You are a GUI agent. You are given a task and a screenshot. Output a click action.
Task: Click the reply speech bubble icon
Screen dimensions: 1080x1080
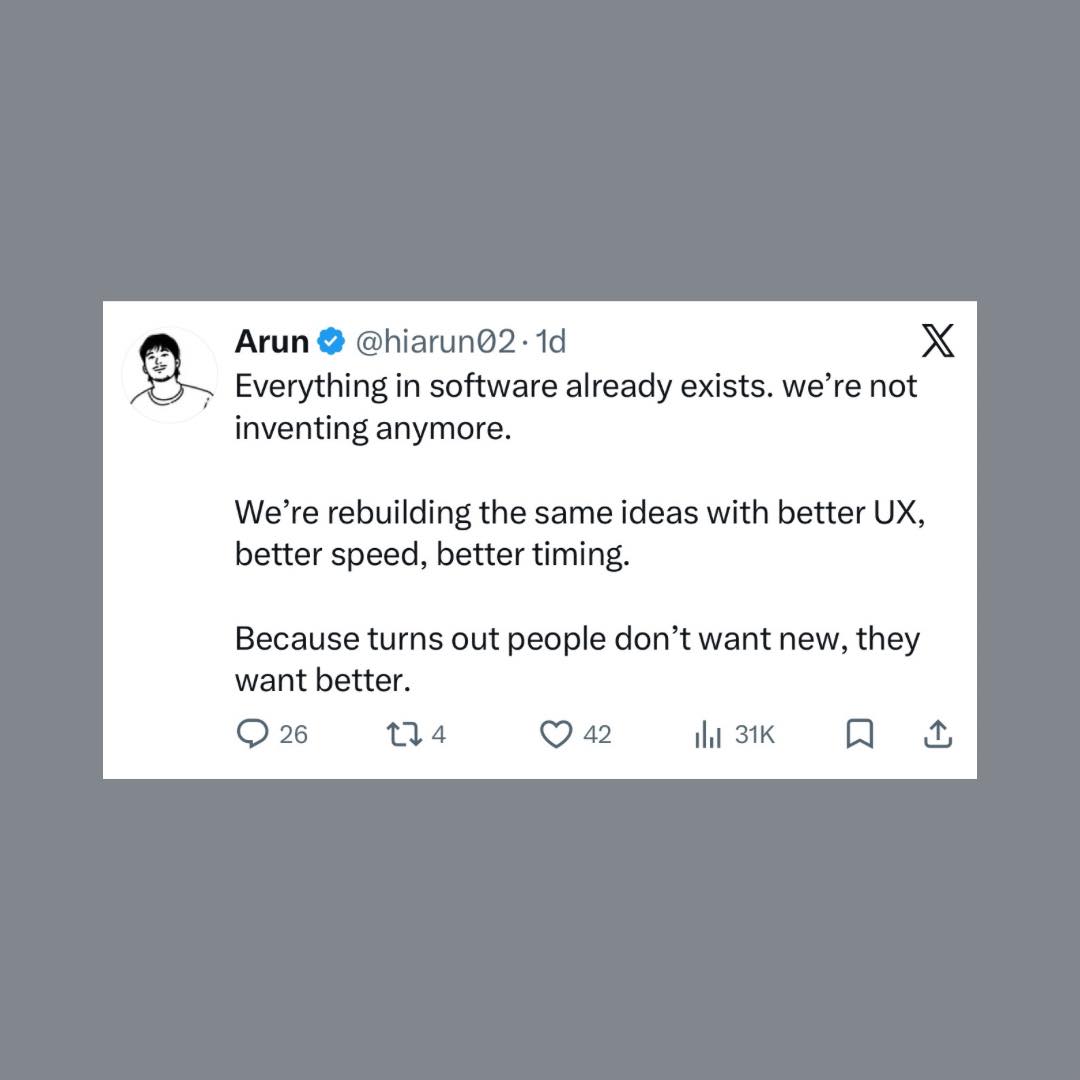click(x=252, y=735)
